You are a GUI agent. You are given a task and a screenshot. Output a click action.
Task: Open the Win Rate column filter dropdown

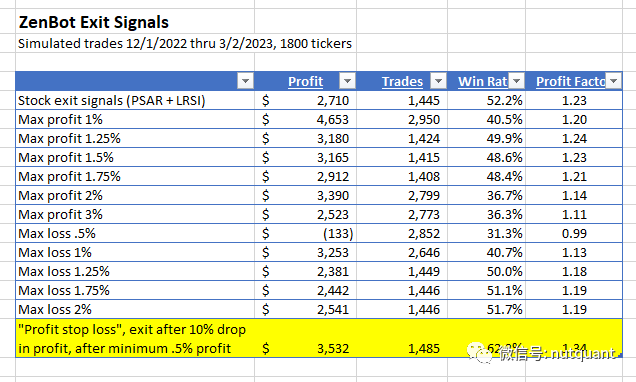tap(516, 81)
